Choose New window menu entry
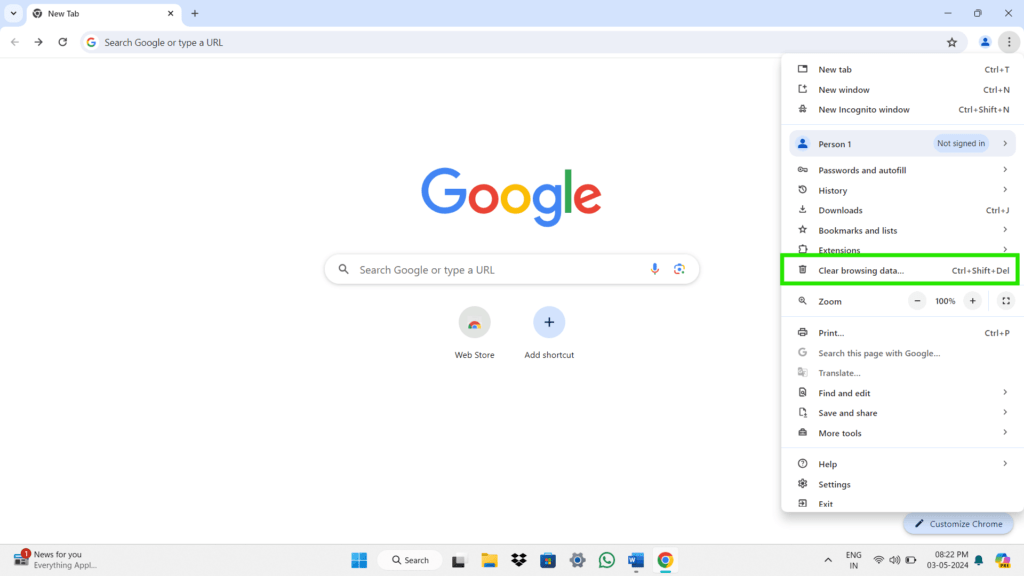The width and height of the screenshot is (1024, 576). tap(903, 89)
